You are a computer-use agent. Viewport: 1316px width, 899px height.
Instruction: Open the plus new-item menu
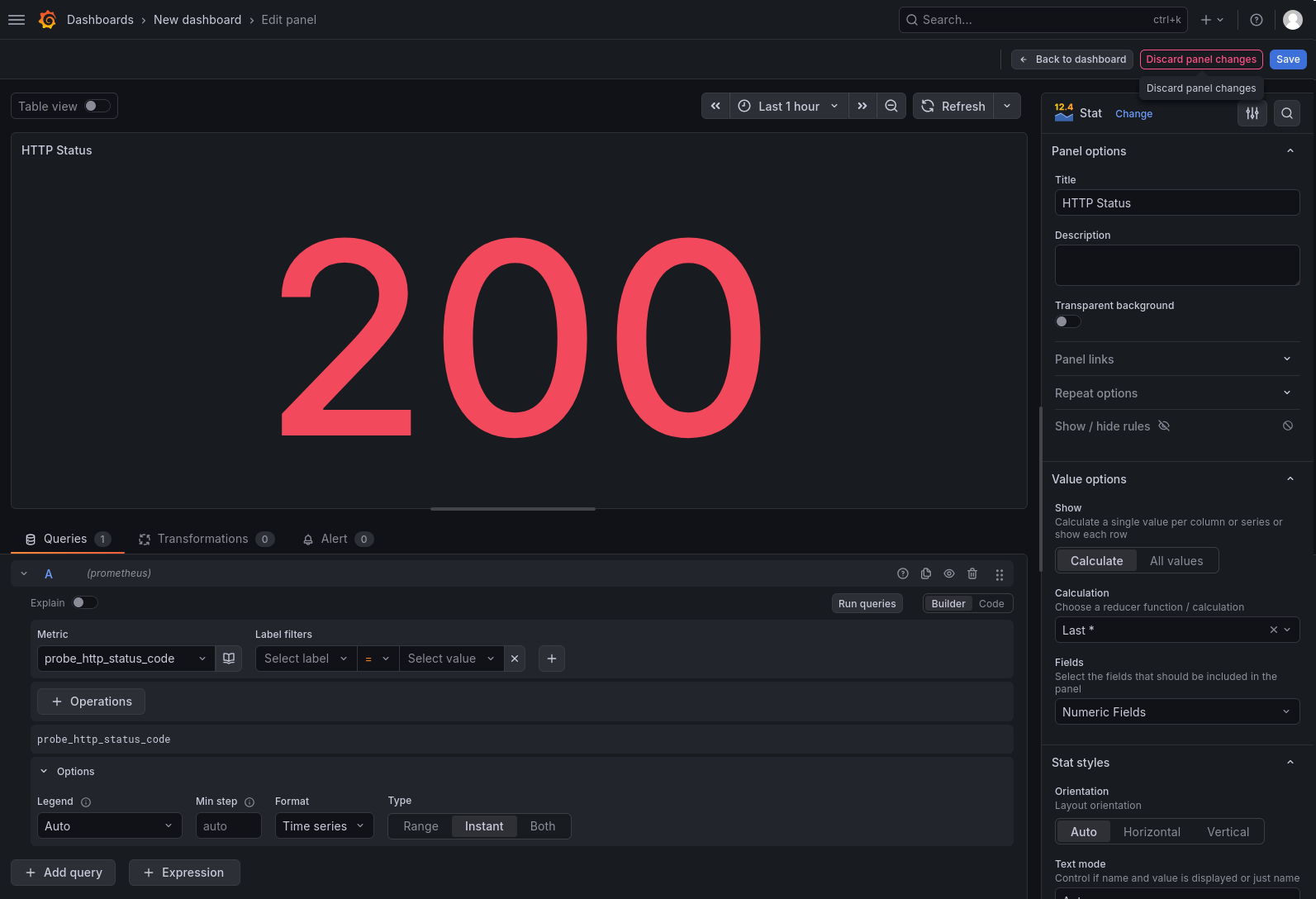tap(1212, 20)
